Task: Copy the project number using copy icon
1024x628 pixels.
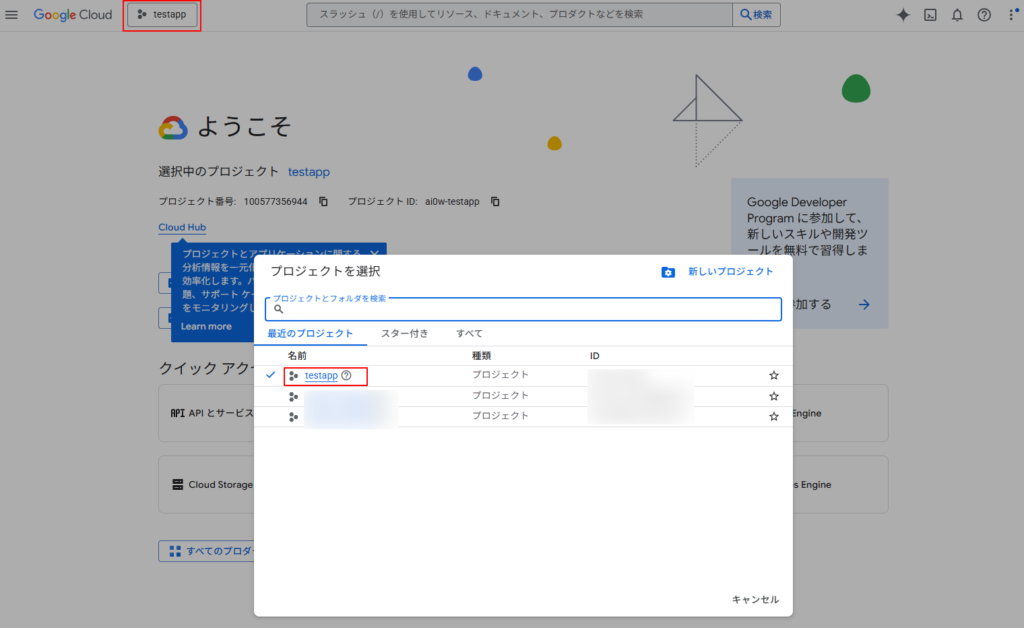Action: pos(323,202)
